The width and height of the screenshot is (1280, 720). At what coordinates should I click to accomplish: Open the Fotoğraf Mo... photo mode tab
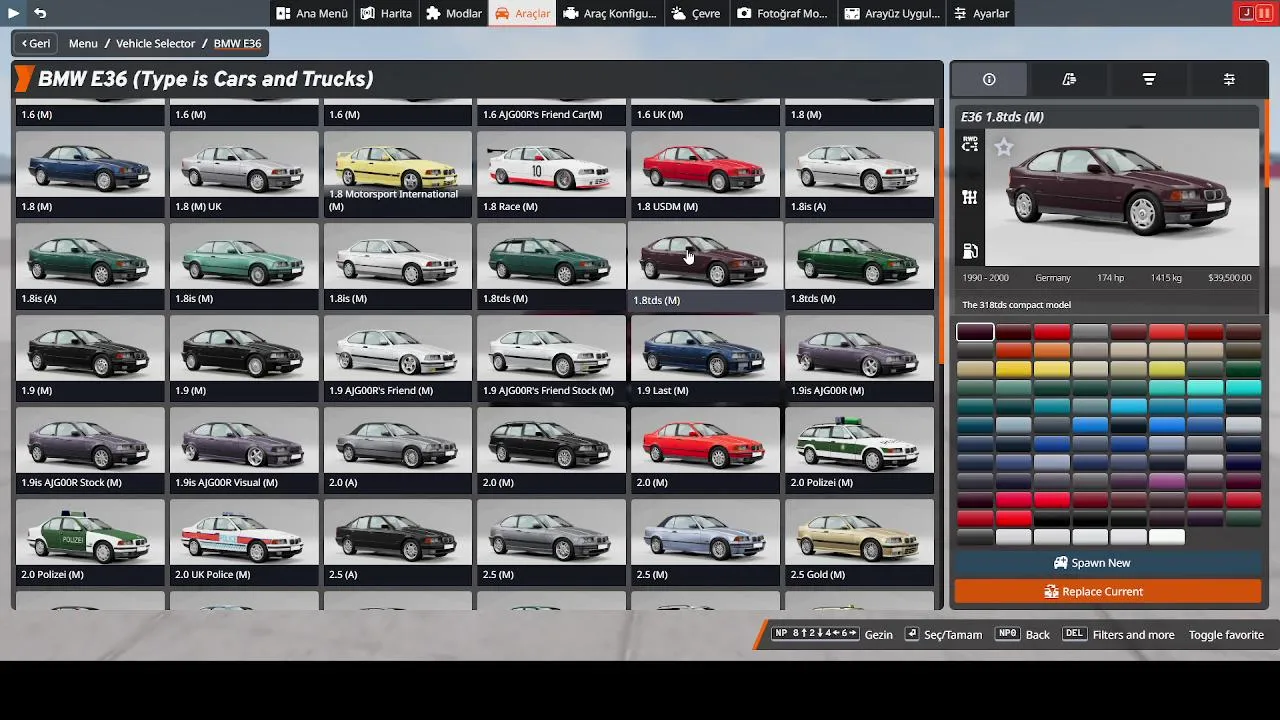tap(783, 13)
